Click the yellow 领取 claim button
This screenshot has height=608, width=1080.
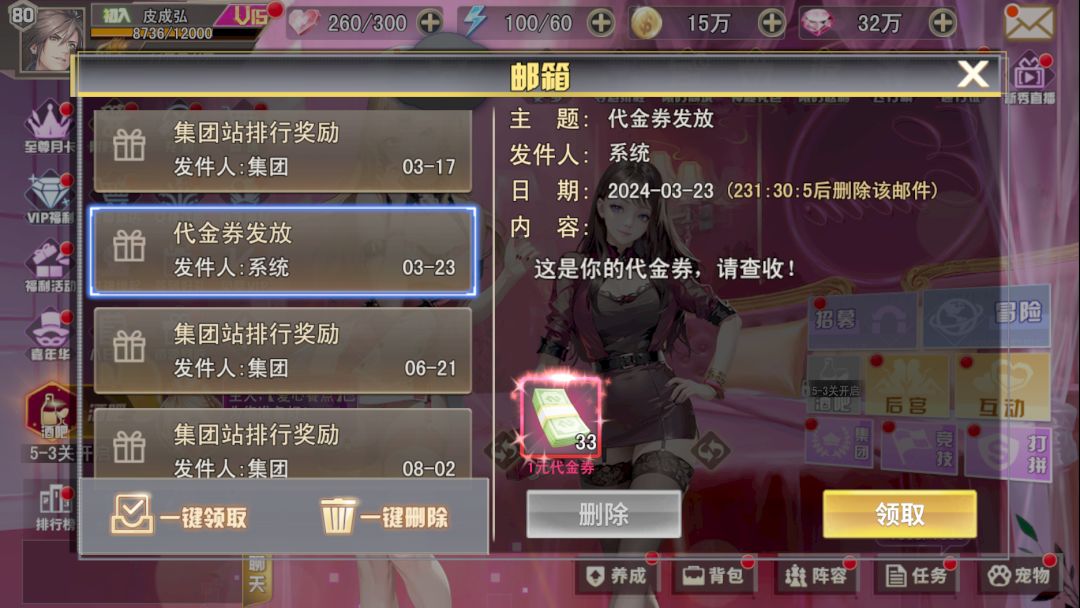point(900,514)
